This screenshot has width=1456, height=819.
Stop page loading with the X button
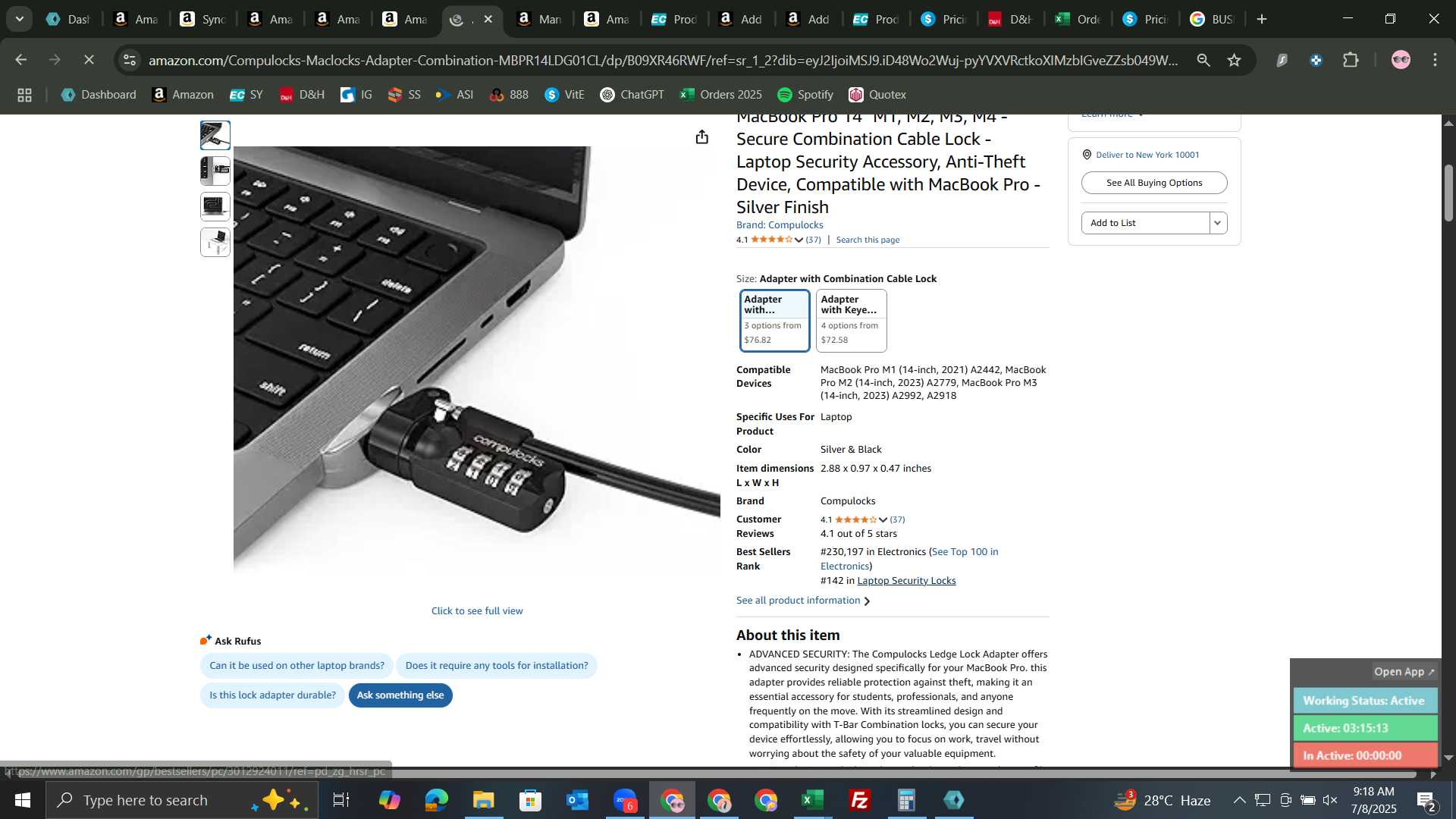[x=89, y=59]
